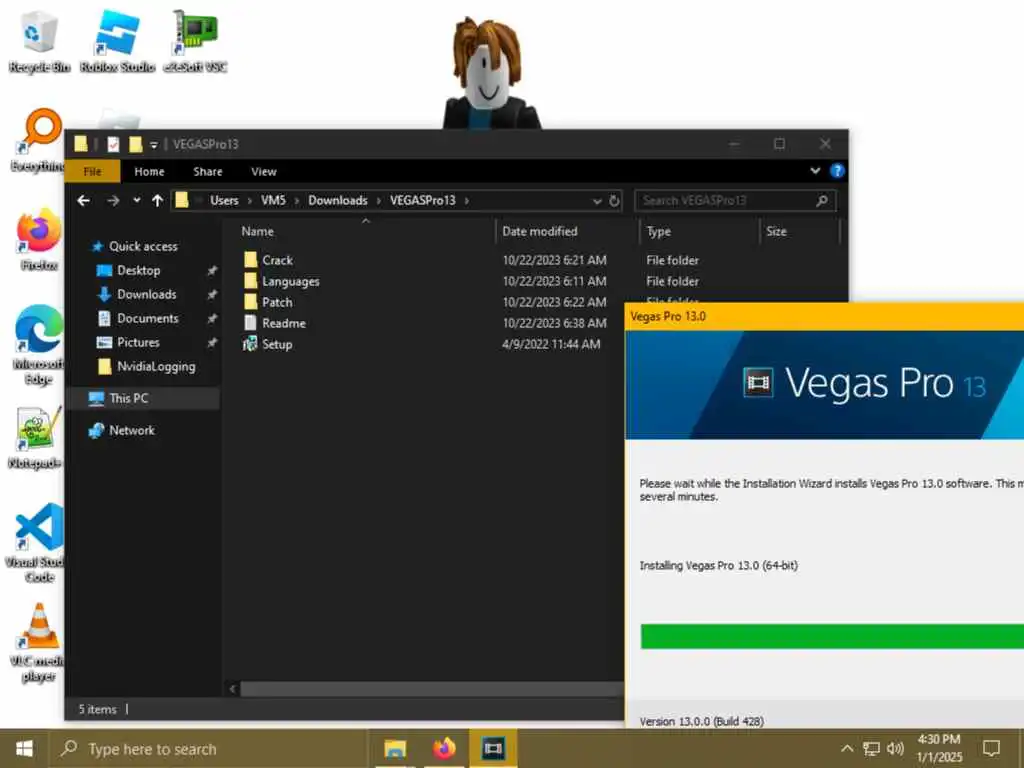This screenshot has width=1024, height=768.
Task: Customize Quick Access Toolbar dropdown arrow
Action: (x=153, y=145)
